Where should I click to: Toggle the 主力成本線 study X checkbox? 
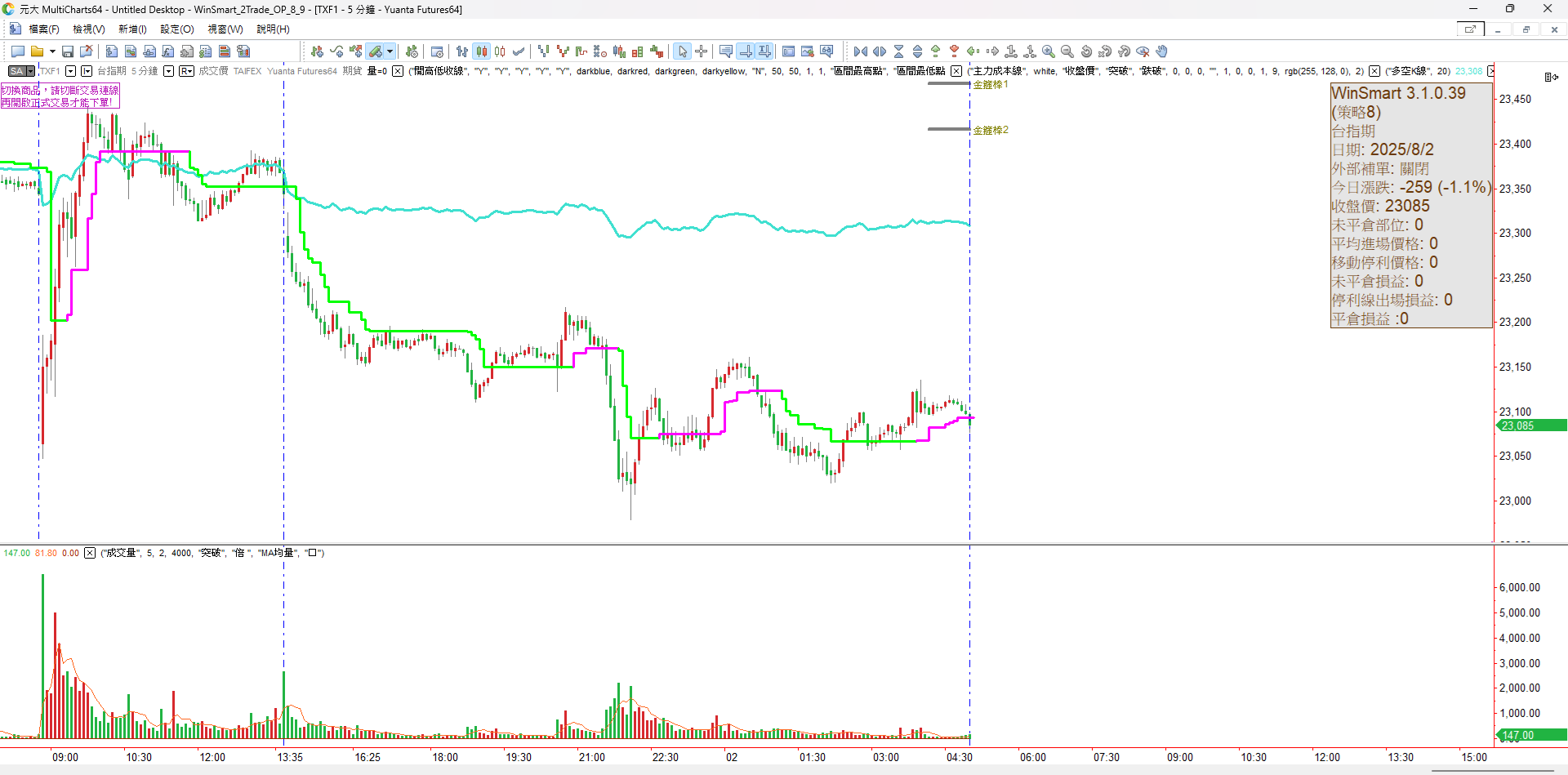click(956, 71)
